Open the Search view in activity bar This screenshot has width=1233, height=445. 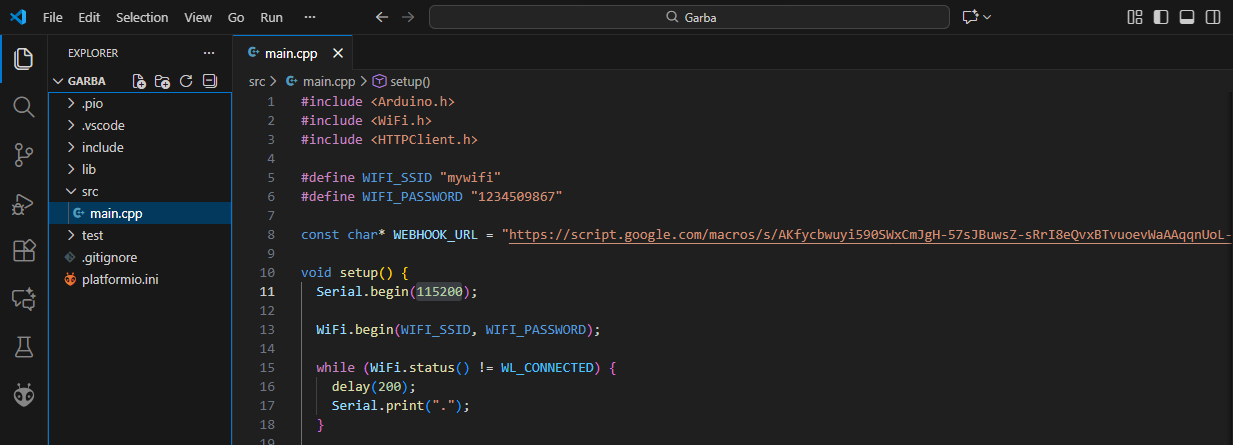(23, 106)
